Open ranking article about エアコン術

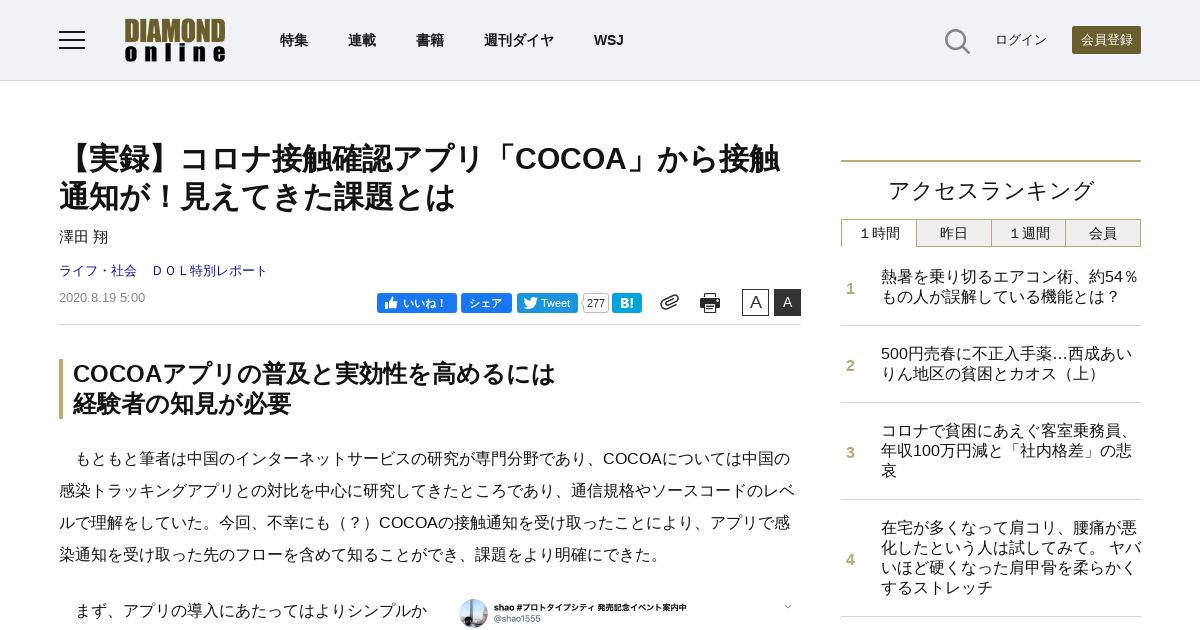click(1010, 286)
